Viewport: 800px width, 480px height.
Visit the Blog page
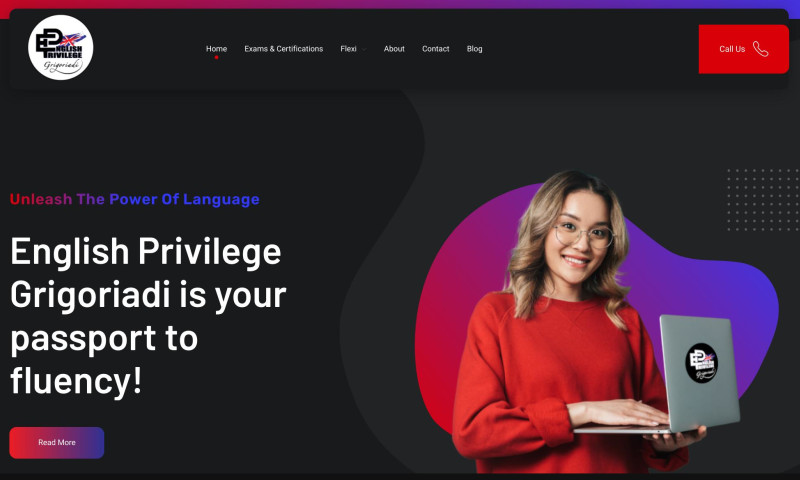coord(474,49)
